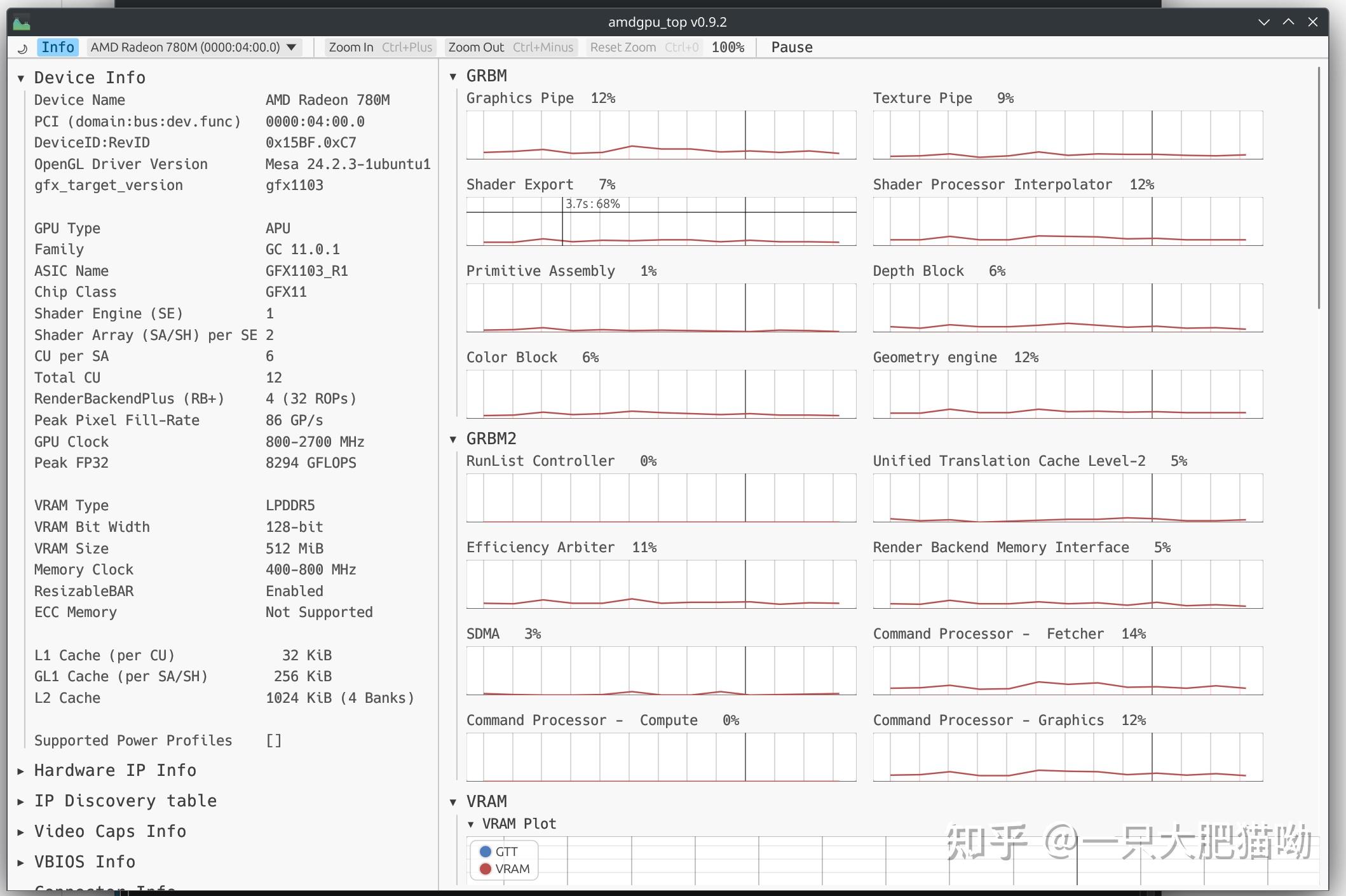1346x896 pixels.
Task: Pause the monitoring graphs
Action: 791,46
